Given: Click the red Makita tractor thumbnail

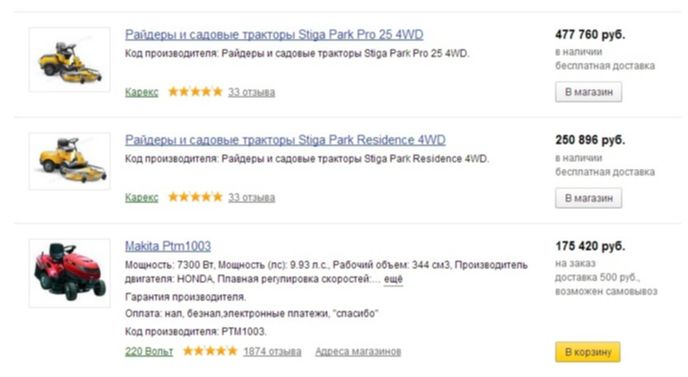Looking at the screenshot, I should pos(69,273).
